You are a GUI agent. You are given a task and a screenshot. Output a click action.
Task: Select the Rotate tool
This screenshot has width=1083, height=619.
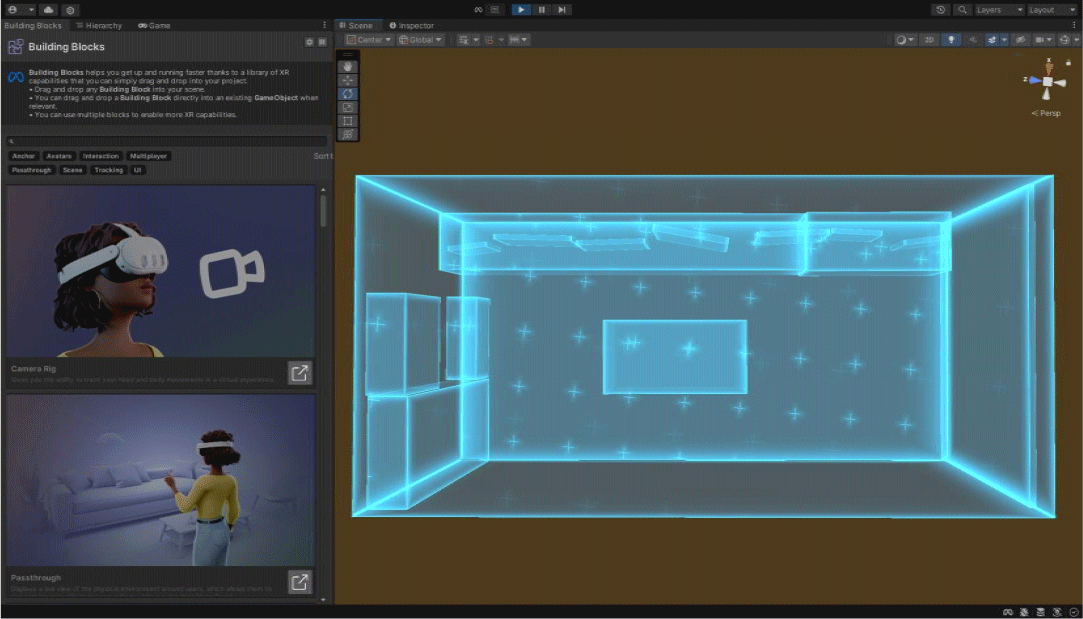(347, 93)
